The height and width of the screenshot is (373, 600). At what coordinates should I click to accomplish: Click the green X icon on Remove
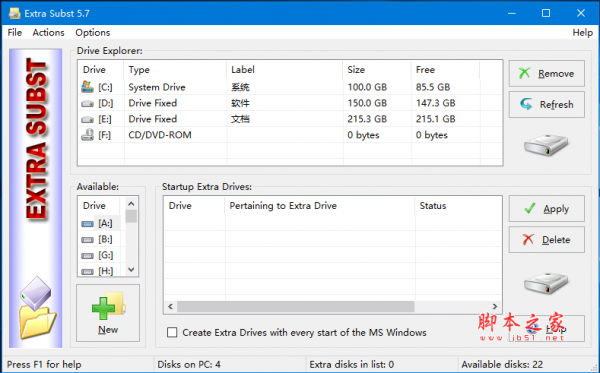pyautogui.click(x=525, y=73)
